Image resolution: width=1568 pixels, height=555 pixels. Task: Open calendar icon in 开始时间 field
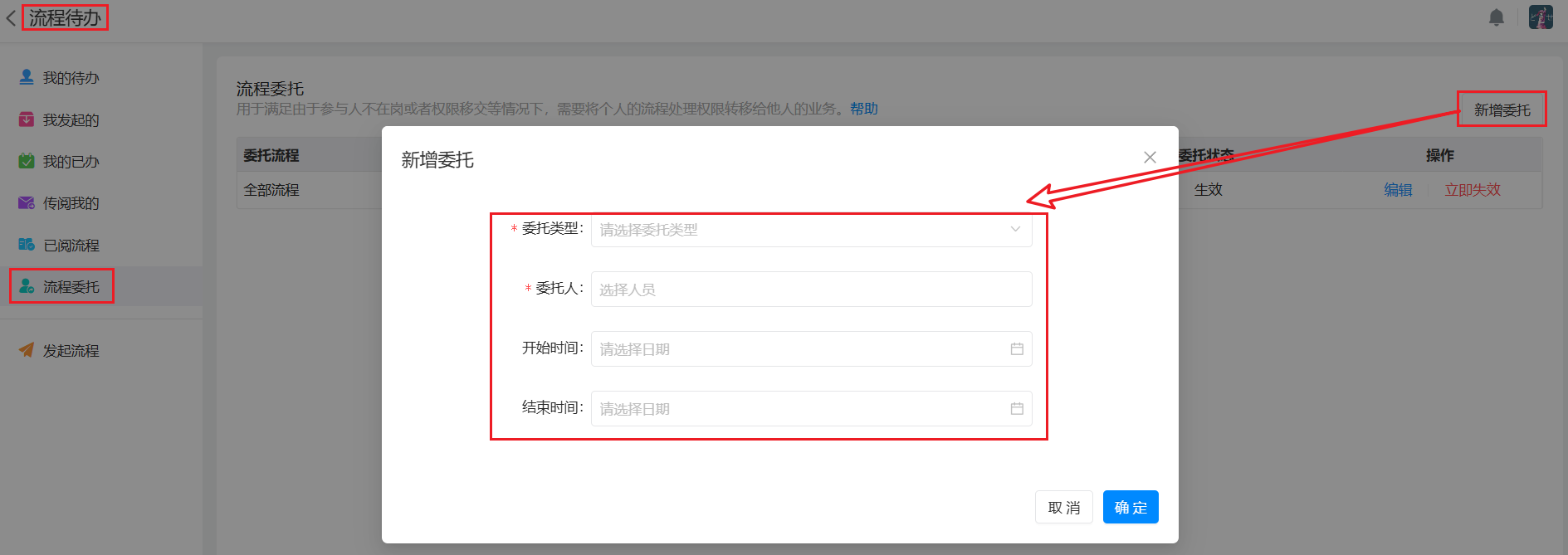(1016, 349)
